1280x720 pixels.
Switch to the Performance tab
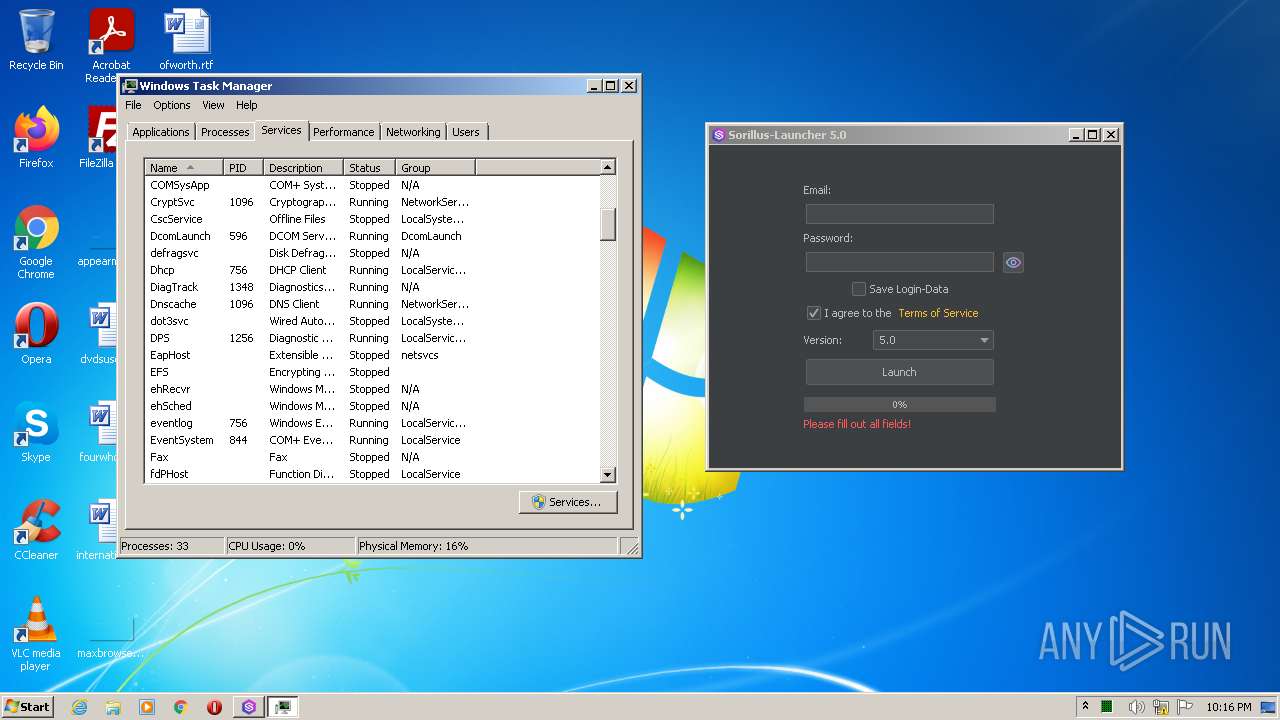(x=344, y=132)
